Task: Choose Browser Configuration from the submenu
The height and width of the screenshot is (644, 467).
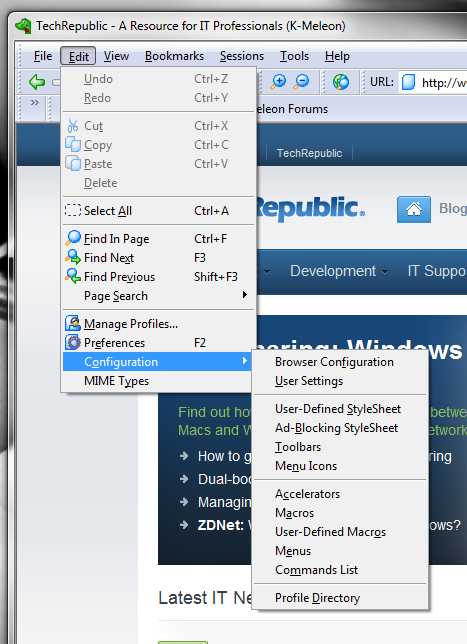Action: (334, 362)
